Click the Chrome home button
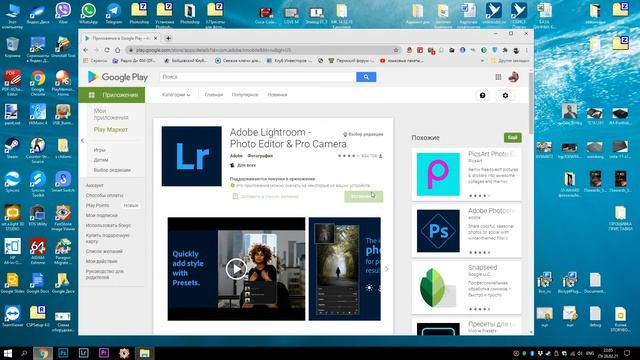This screenshot has width=640, height=360. coord(118,50)
